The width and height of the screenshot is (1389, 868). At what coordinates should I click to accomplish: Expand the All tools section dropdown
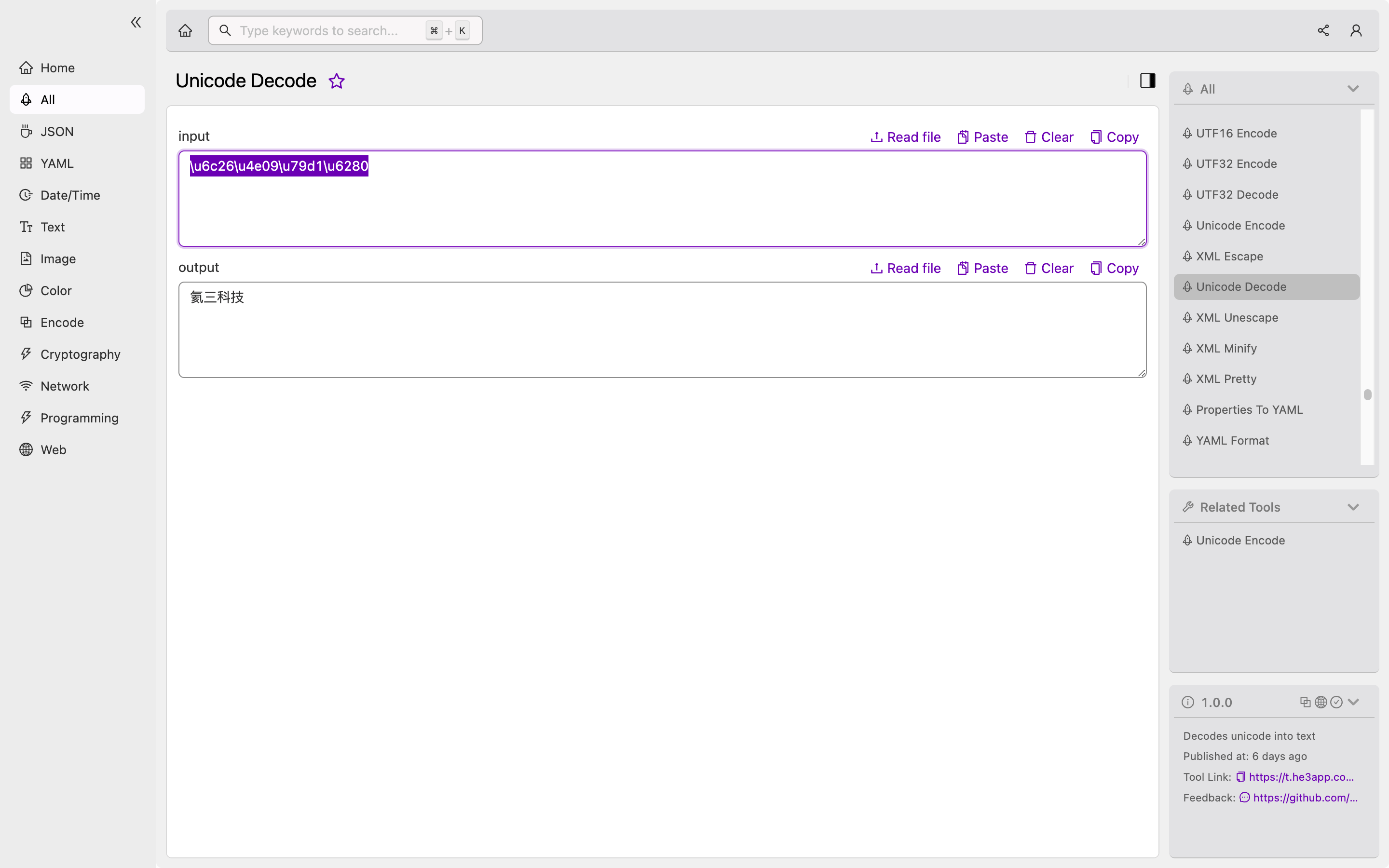[1354, 88]
